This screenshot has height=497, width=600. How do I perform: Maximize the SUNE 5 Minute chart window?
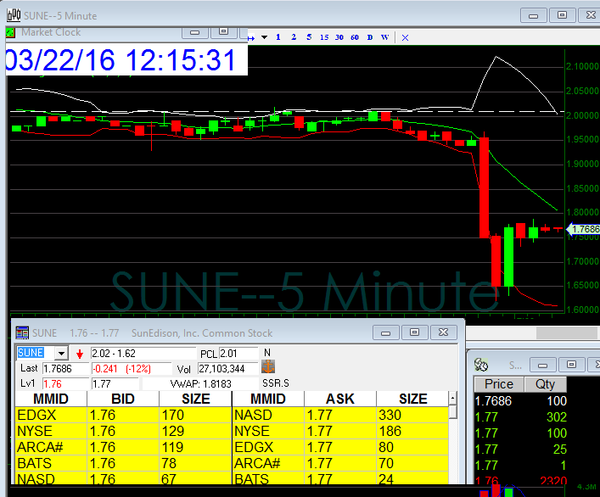[x=562, y=15]
